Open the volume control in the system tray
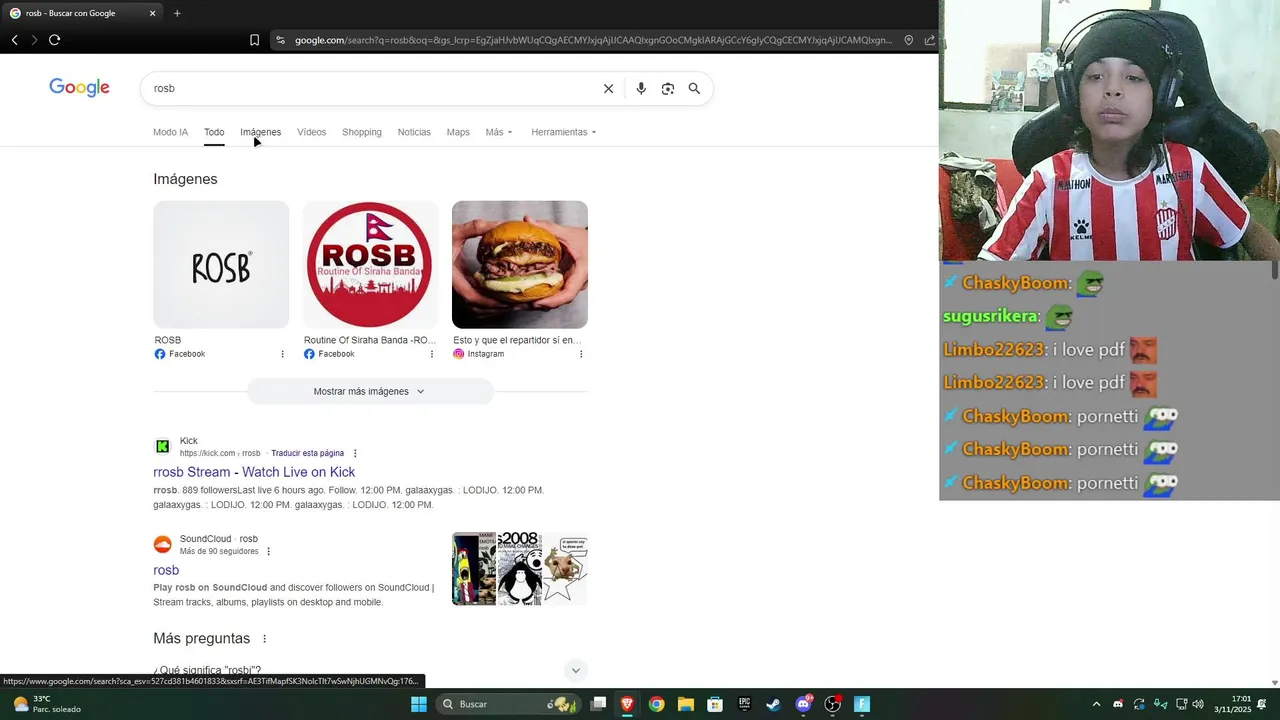Viewport: 1280px width, 720px height. click(1198, 704)
